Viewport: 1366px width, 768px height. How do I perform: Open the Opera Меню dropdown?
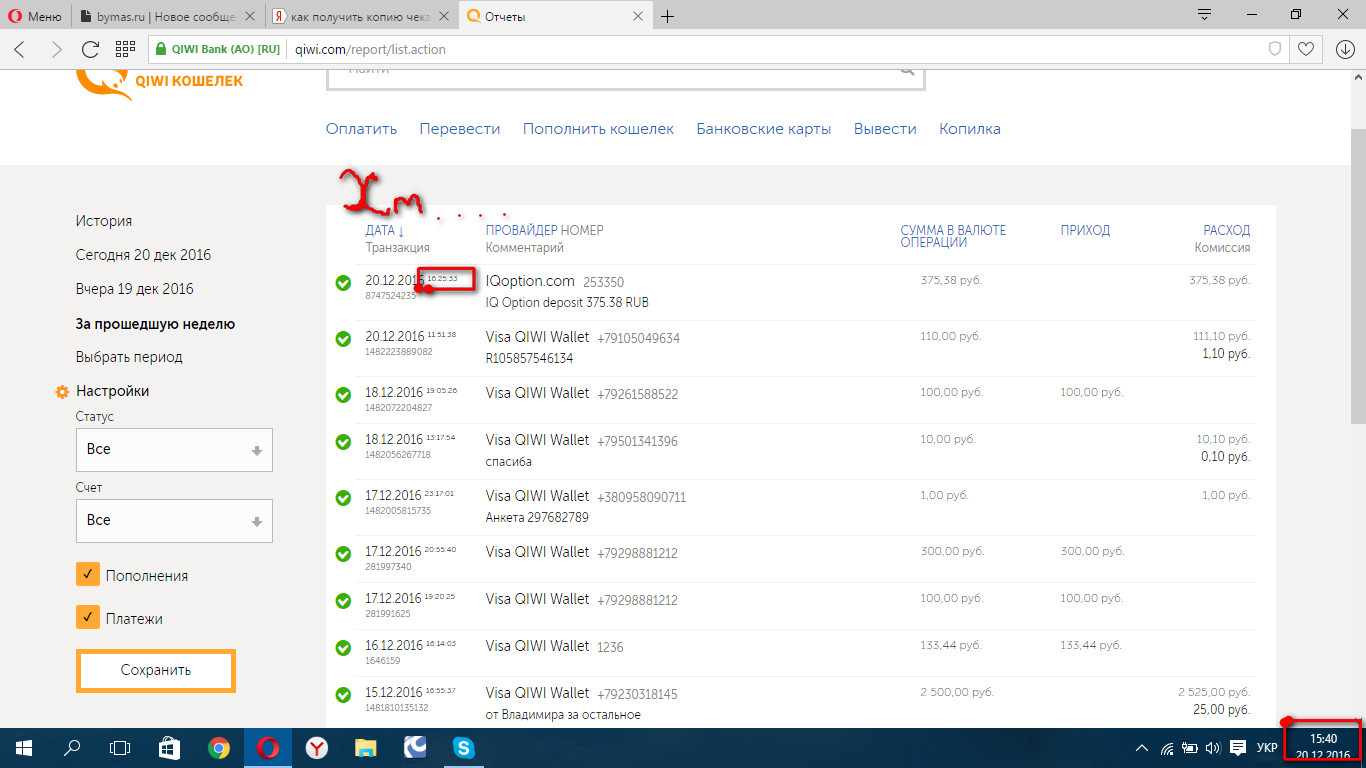tap(34, 16)
